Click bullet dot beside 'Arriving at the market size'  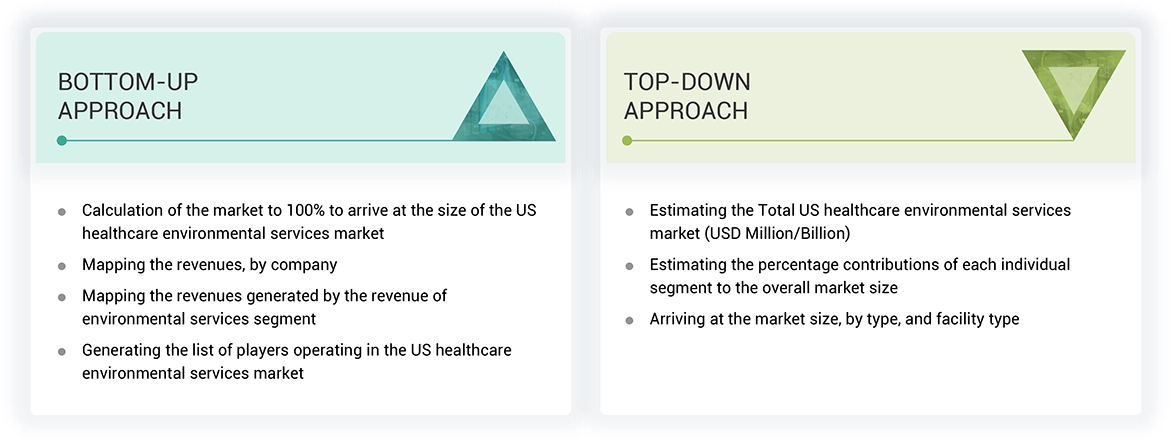[629, 320]
